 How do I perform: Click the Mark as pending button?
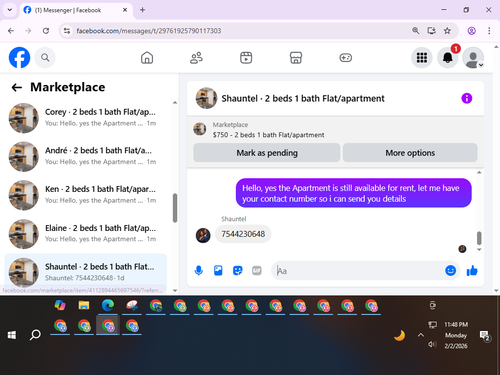pyautogui.click(x=267, y=153)
